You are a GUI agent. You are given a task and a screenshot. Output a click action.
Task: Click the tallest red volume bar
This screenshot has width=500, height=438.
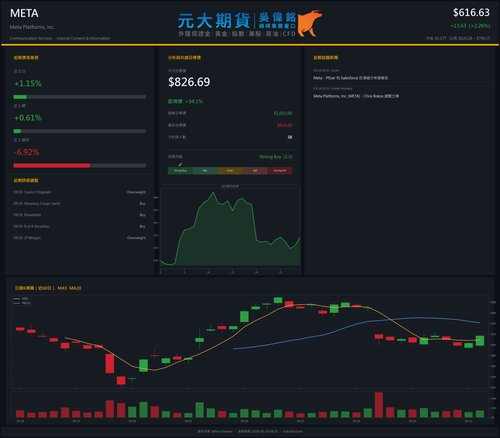(x=379, y=405)
